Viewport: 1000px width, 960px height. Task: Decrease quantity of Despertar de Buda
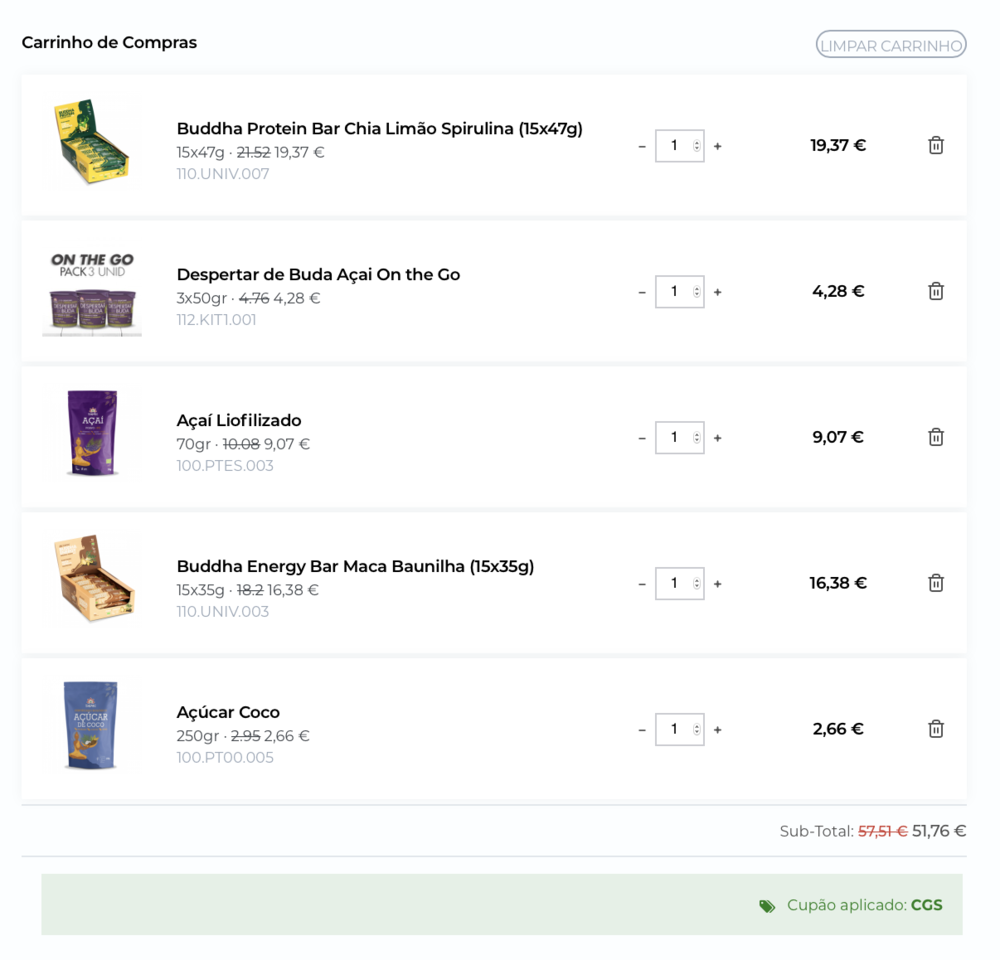click(x=642, y=292)
